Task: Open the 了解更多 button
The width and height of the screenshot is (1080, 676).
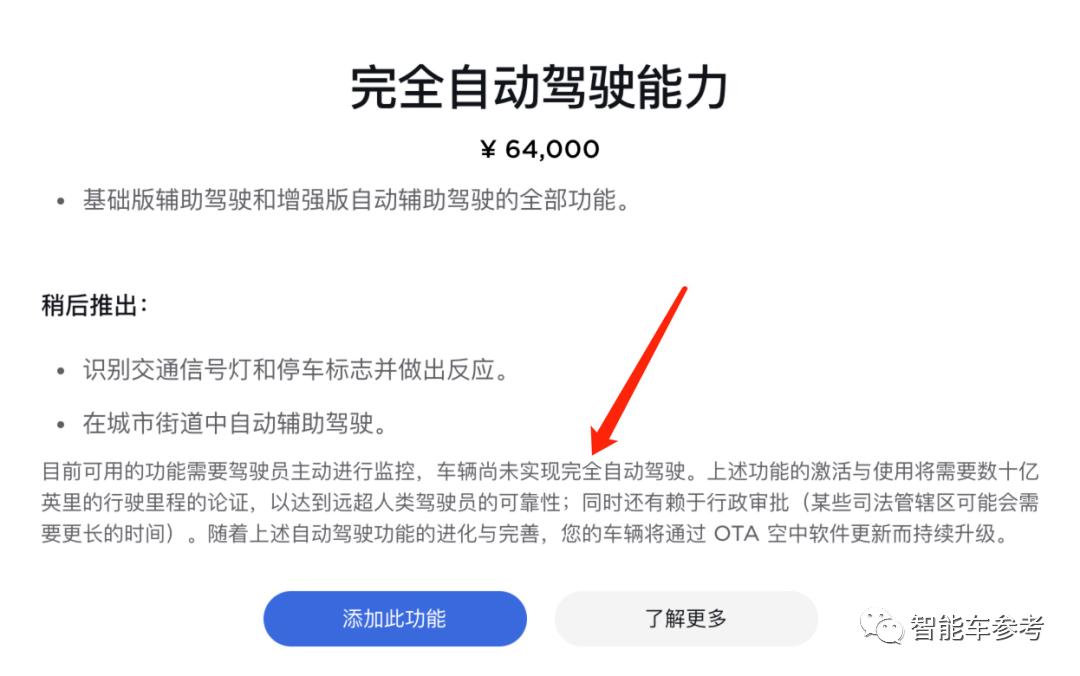Action: click(x=686, y=618)
